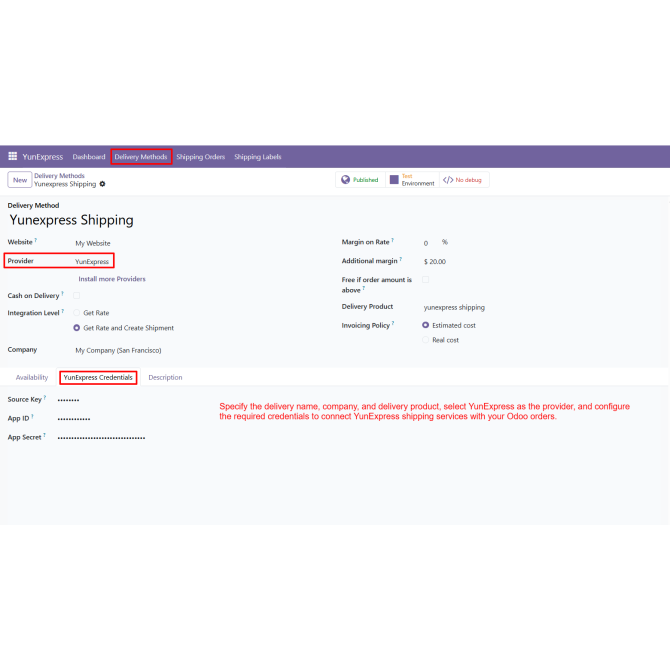
Task: Click the Invoicing Policy help icon
Action: pos(393,323)
